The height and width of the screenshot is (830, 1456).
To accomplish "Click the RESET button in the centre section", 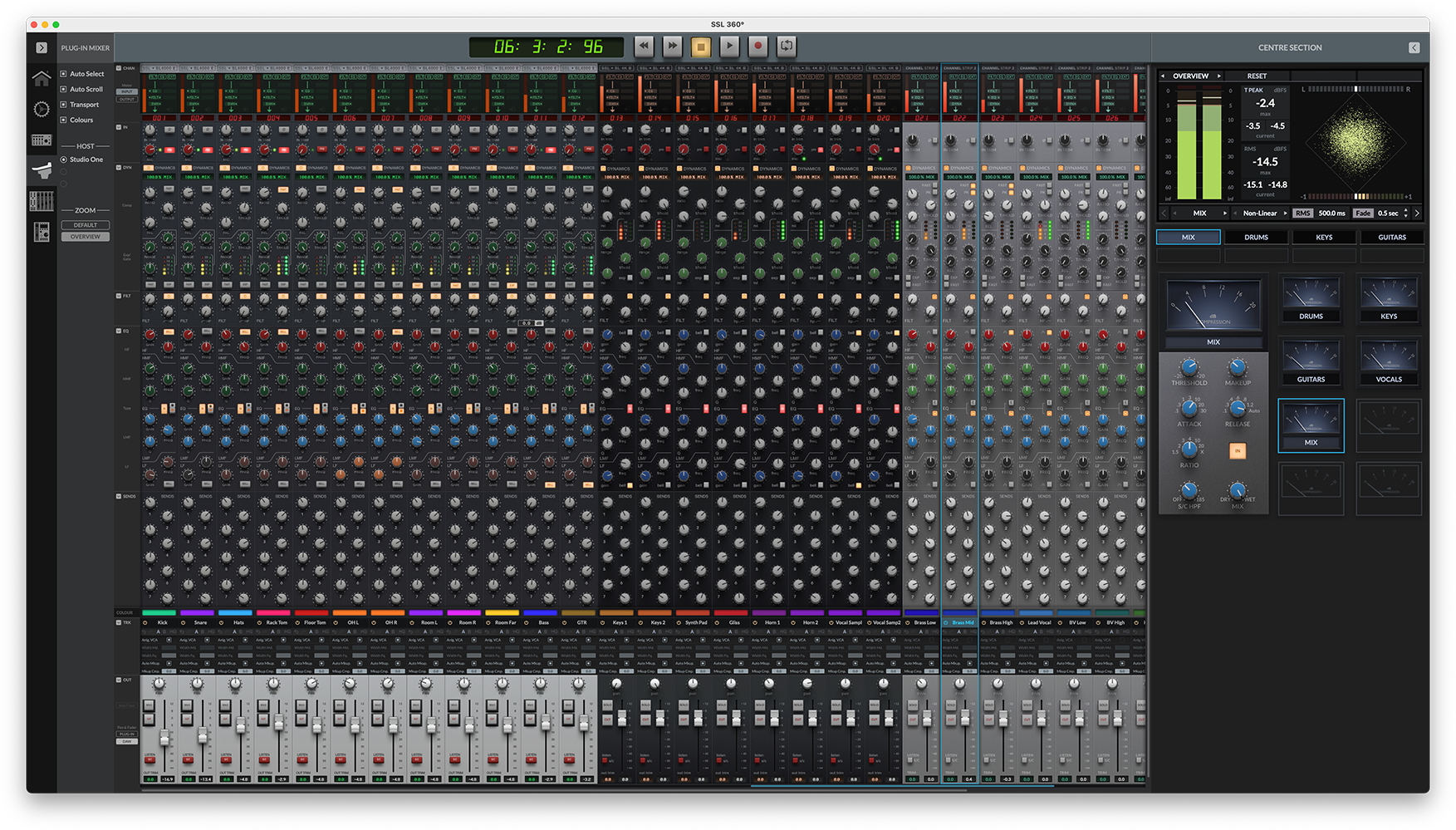I will [1257, 76].
